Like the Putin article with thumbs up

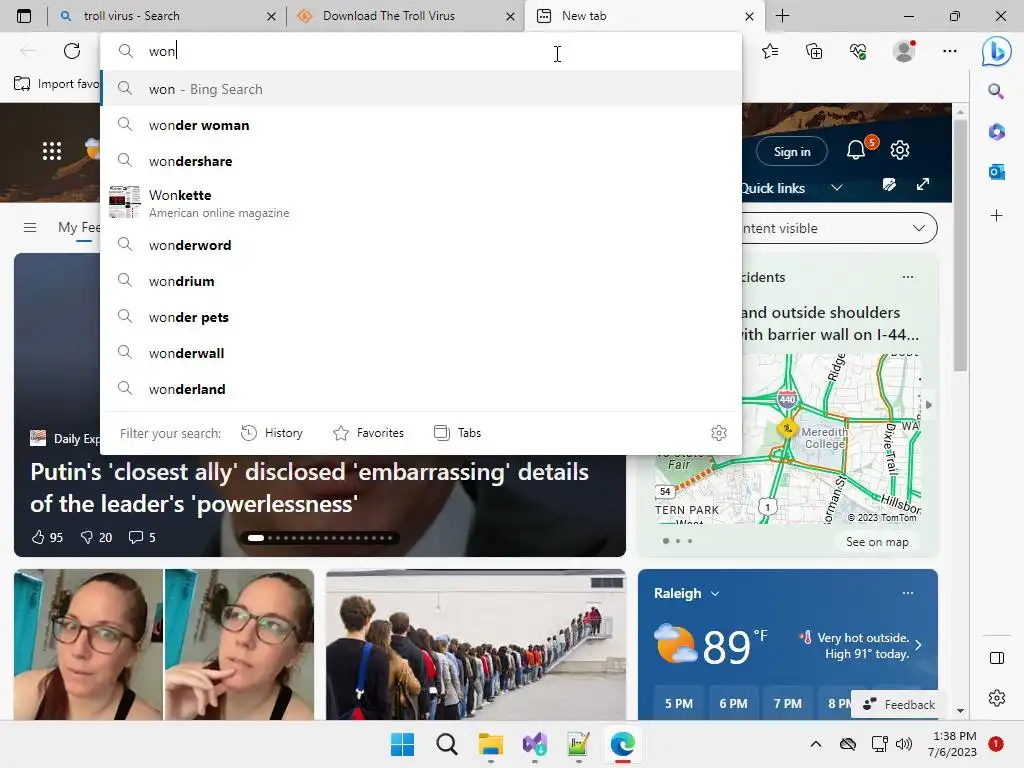pyautogui.click(x=47, y=537)
